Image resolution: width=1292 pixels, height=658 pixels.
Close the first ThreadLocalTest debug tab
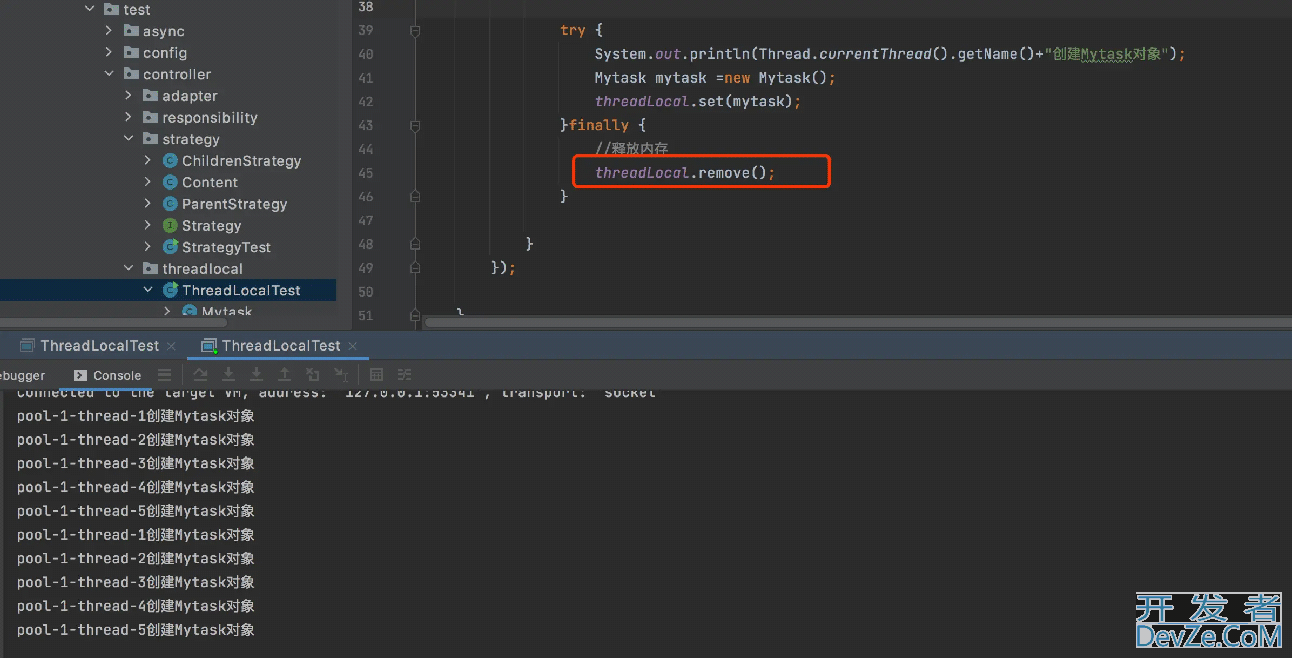(x=171, y=346)
